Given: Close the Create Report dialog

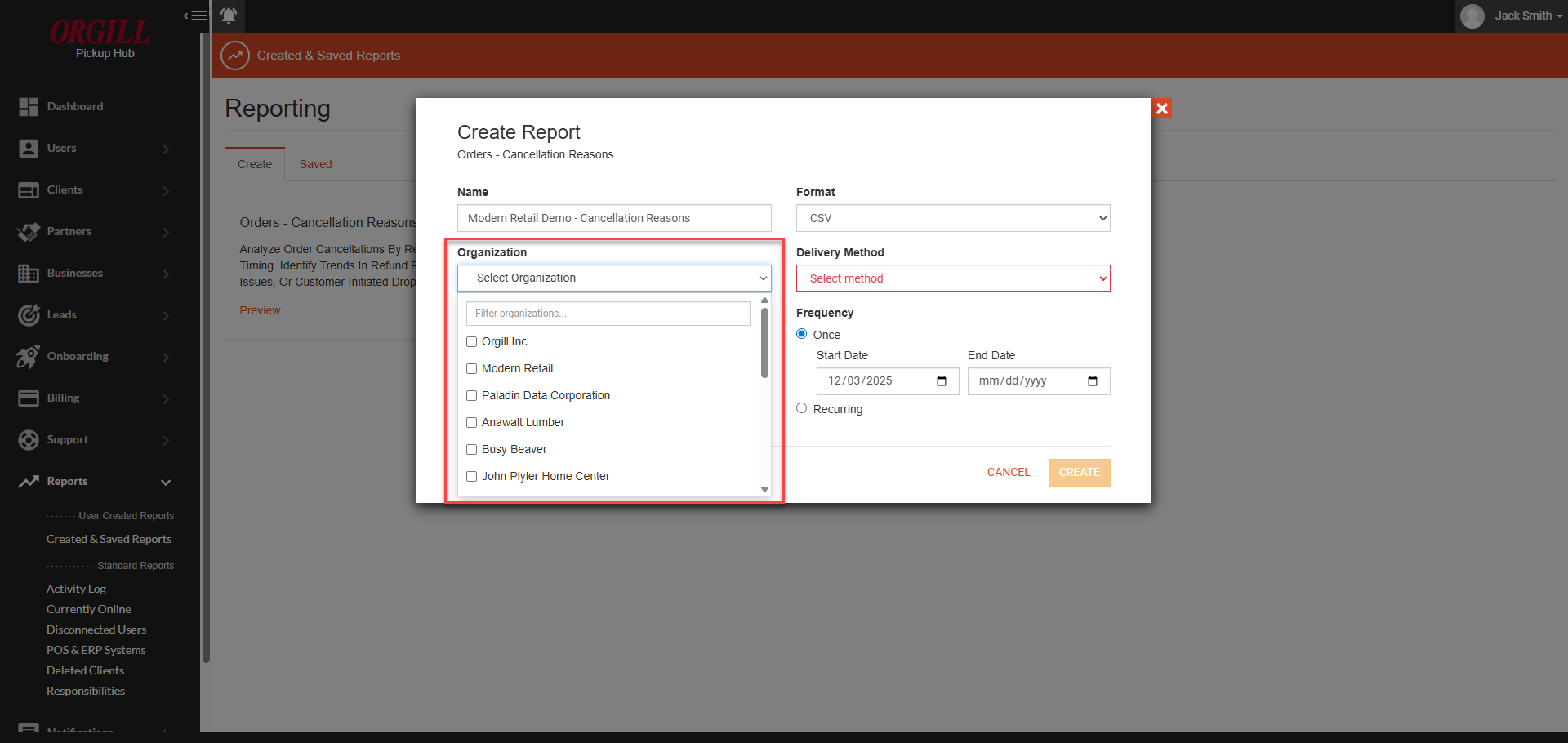Looking at the screenshot, I should (x=1162, y=108).
